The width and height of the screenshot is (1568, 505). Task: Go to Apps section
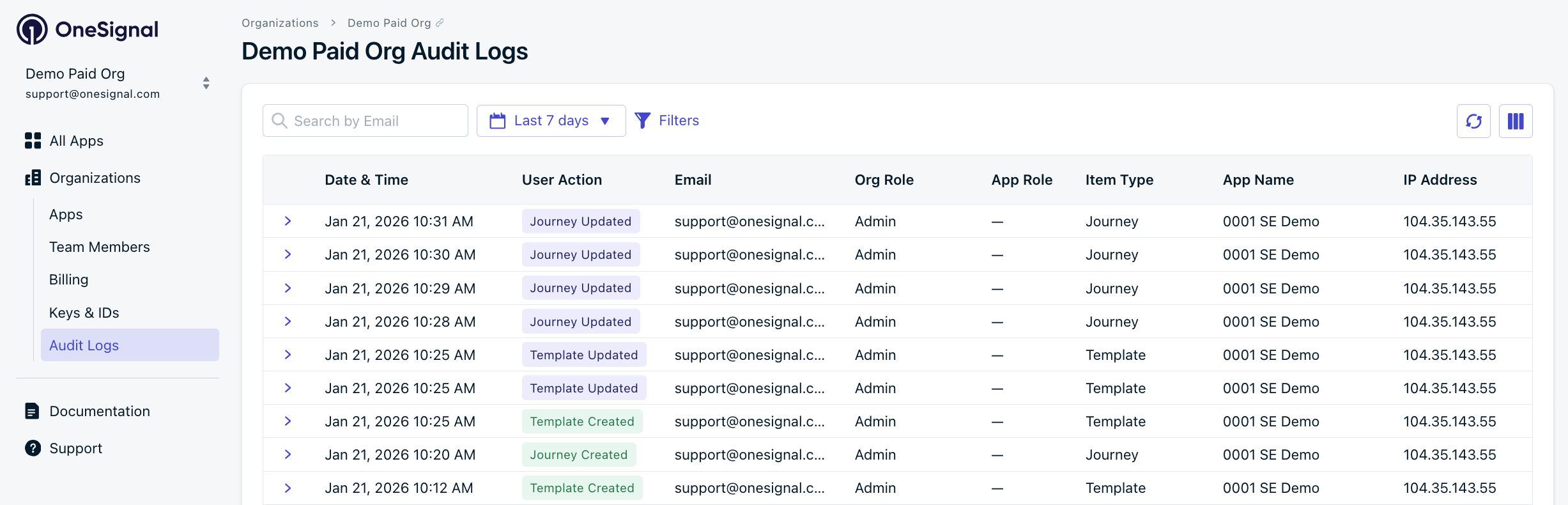coord(66,214)
